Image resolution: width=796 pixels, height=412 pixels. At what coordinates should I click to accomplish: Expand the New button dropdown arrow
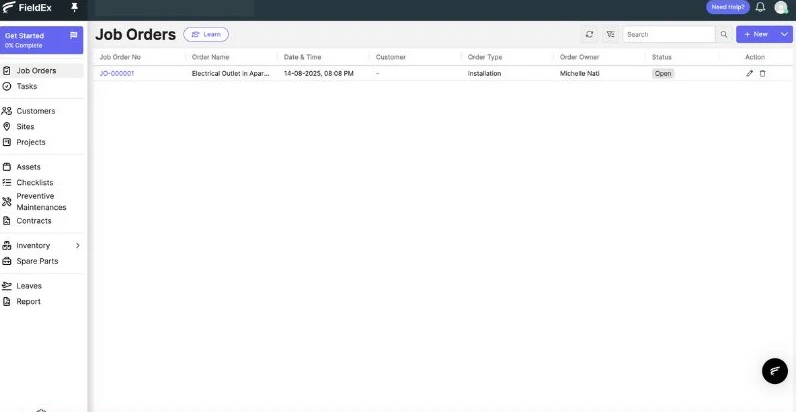coord(784,35)
